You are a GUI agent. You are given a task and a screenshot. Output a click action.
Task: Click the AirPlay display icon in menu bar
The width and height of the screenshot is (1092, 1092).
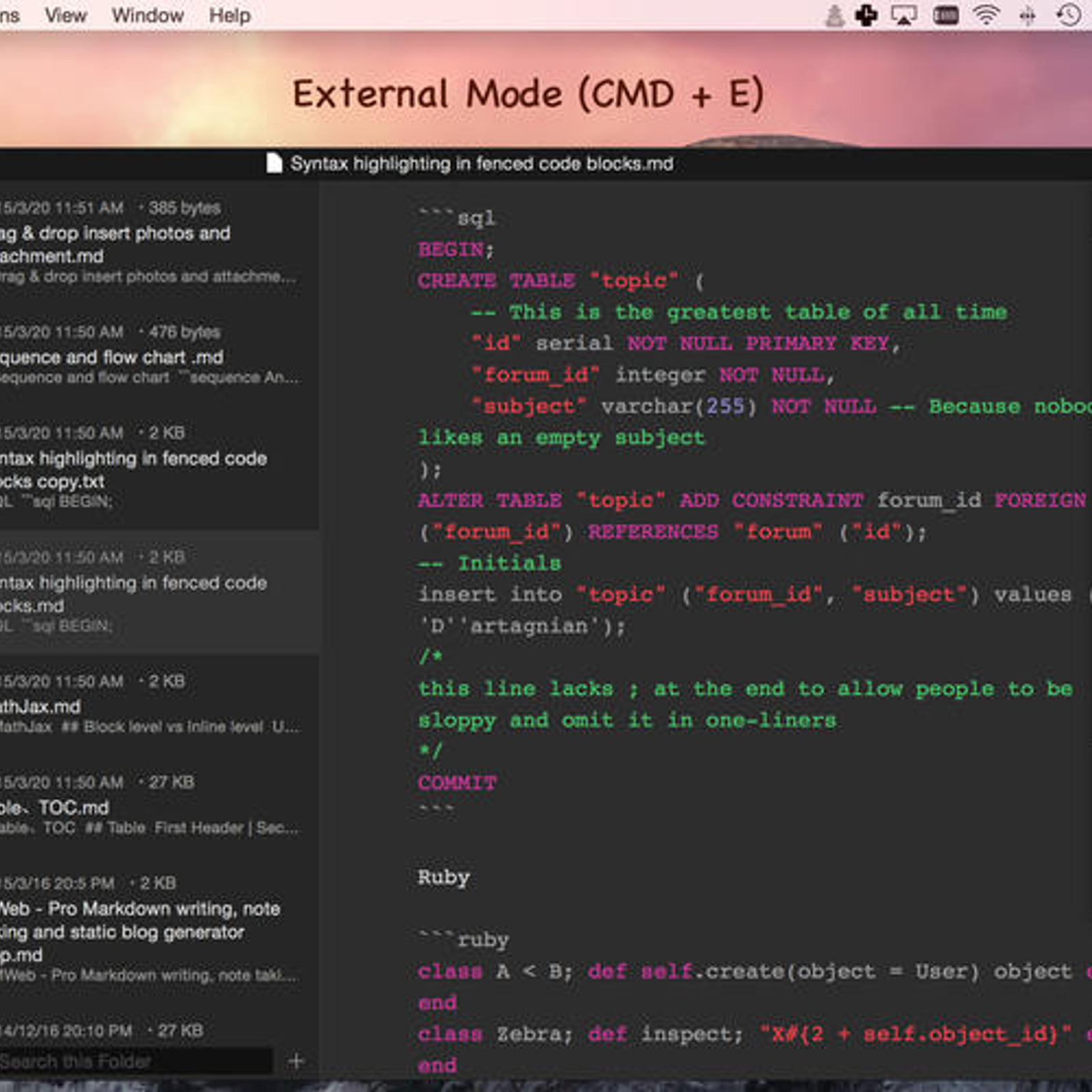(904, 15)
